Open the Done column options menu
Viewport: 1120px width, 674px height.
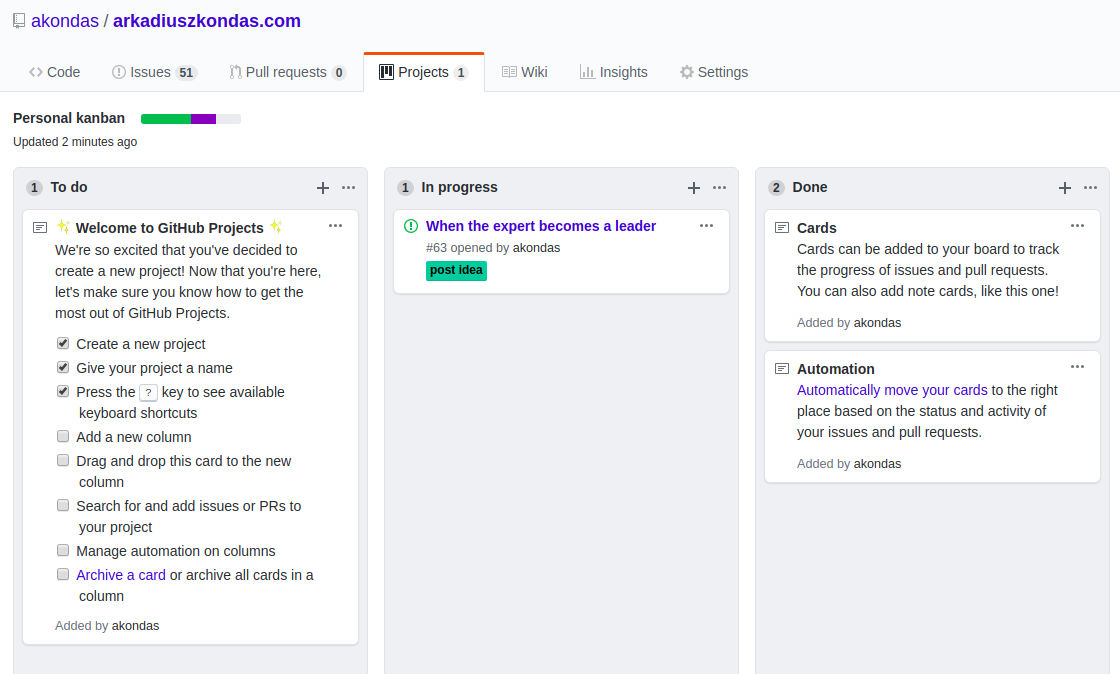1090,188
